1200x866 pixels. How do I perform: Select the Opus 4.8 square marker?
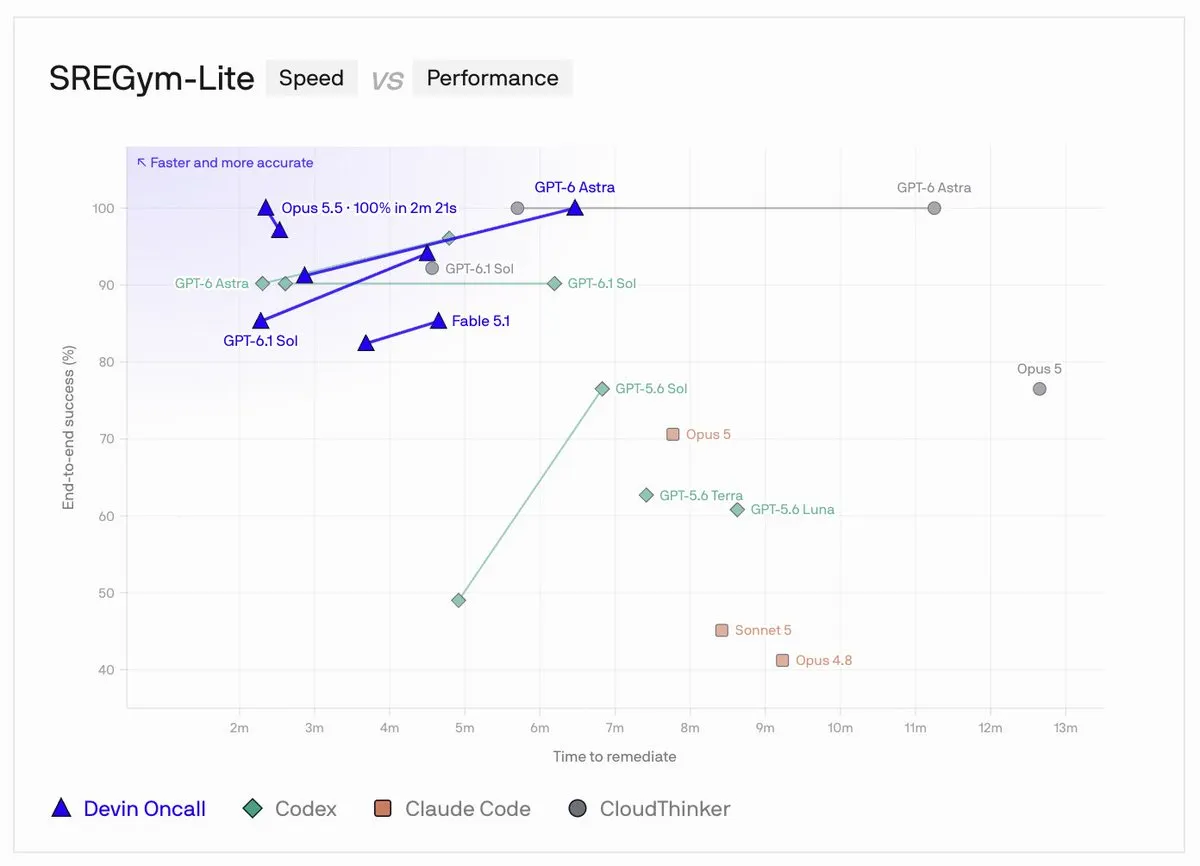point(782,660)
